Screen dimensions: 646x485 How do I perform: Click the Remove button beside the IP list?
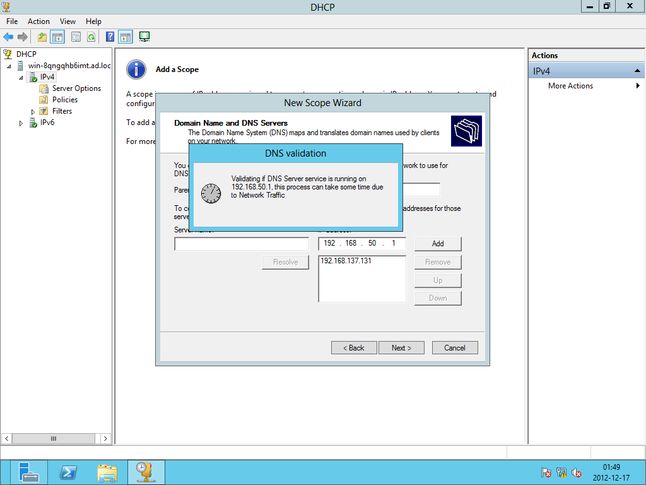pos(438,262)
